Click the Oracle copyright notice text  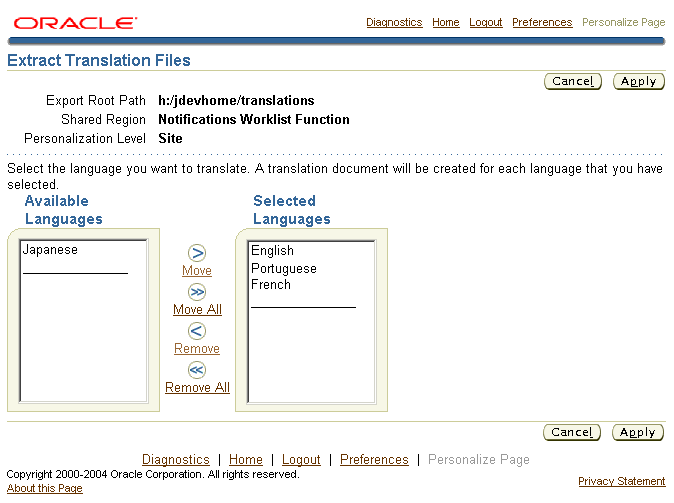(153, 474)
